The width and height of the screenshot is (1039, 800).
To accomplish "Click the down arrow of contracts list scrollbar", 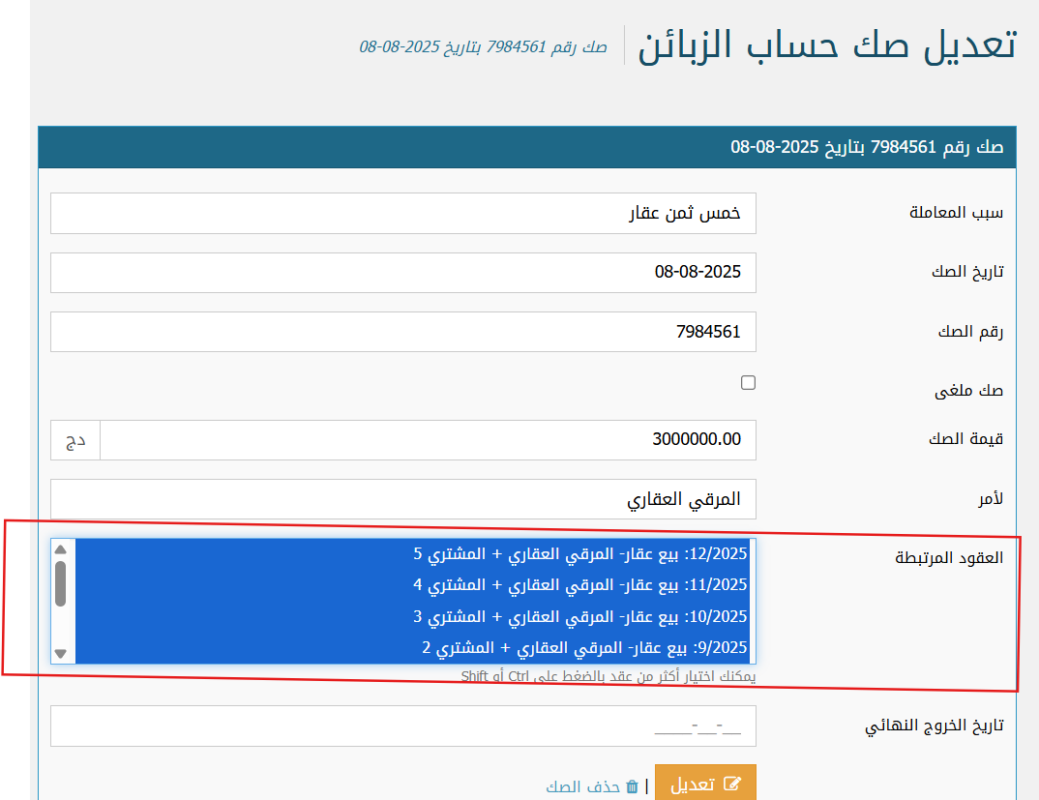I will 61,653.
